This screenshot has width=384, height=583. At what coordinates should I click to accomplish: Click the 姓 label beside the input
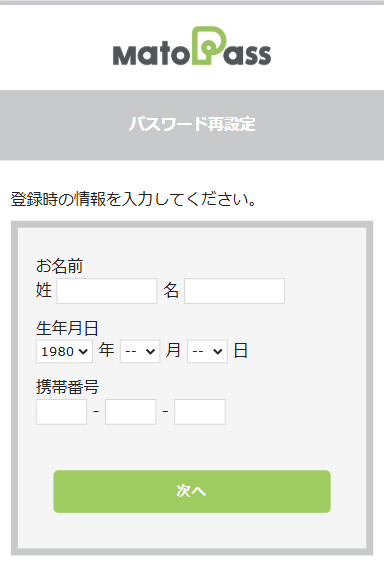(43, 290)
